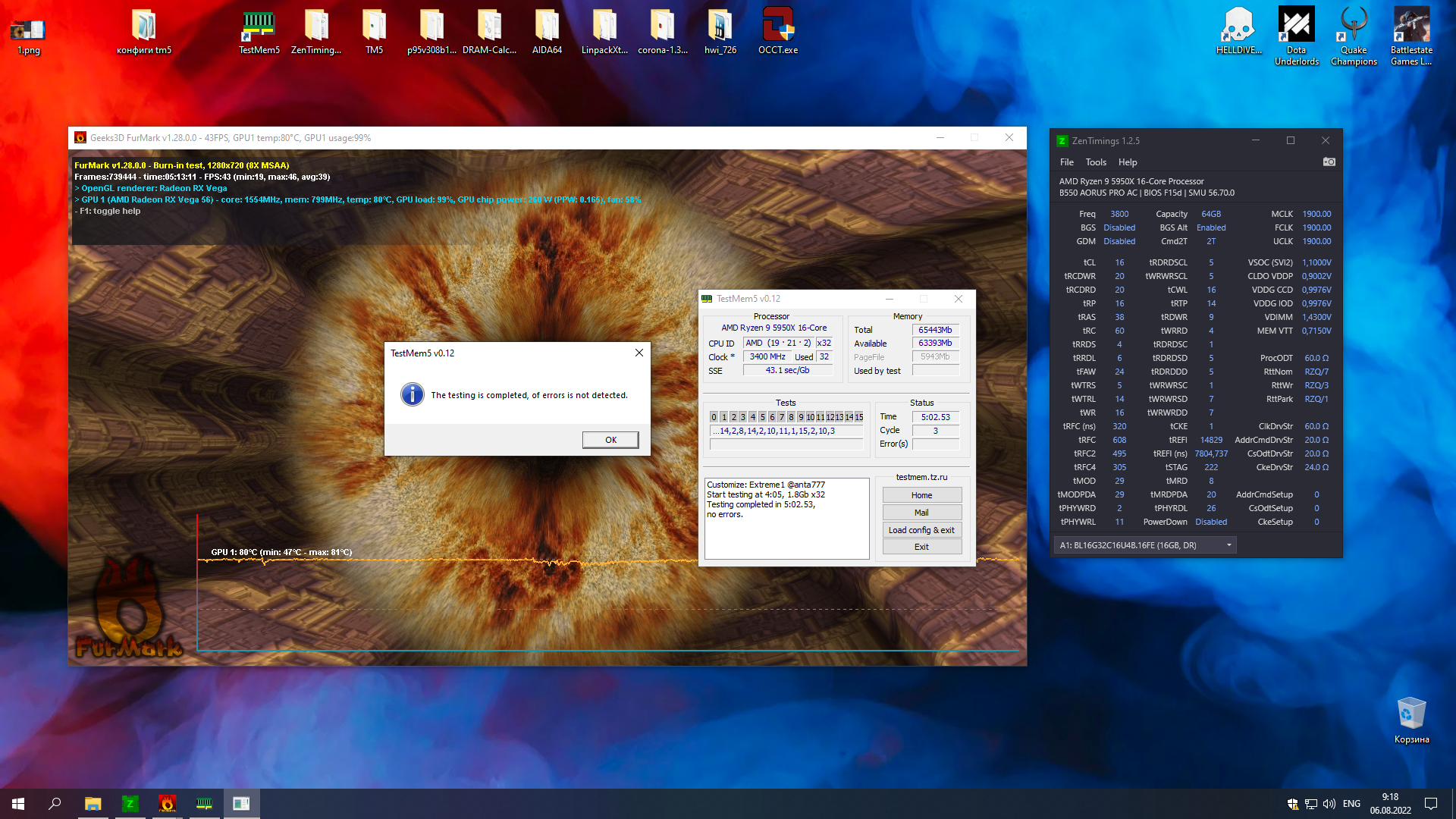Open the TestMem5 desktop shortcut
Viewport: 1456px width, 819px height.
[x=259, y=30]
